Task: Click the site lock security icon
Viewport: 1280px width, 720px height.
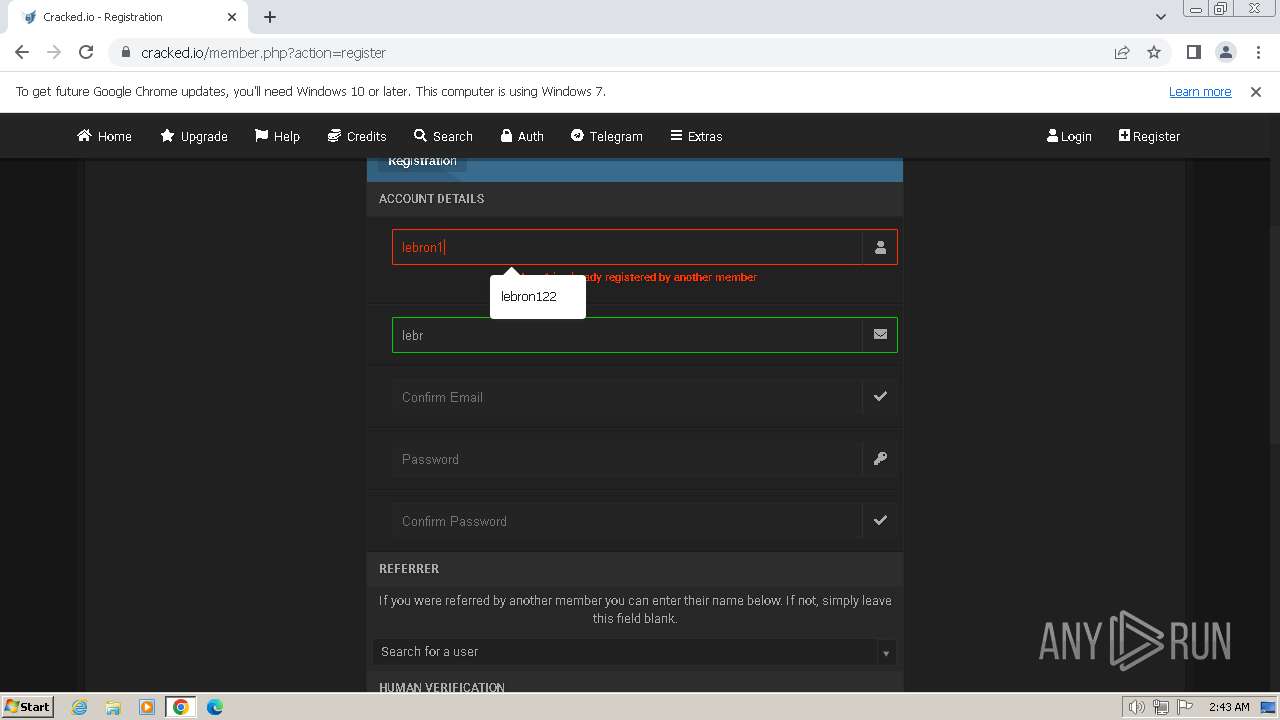Action: (x=126, y=53)
